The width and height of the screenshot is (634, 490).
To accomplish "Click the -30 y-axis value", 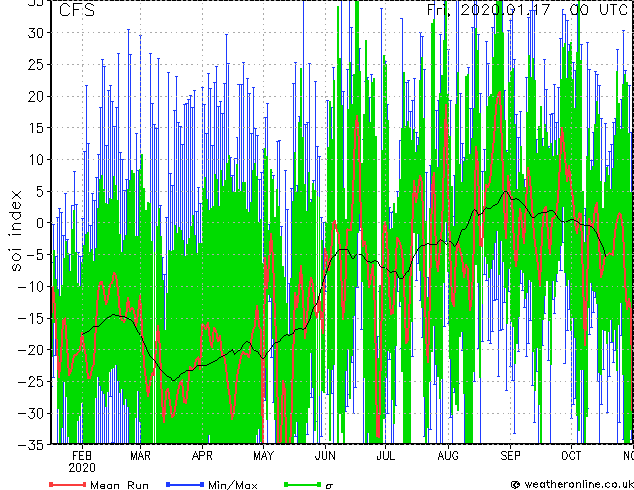I will coord(31,413).
